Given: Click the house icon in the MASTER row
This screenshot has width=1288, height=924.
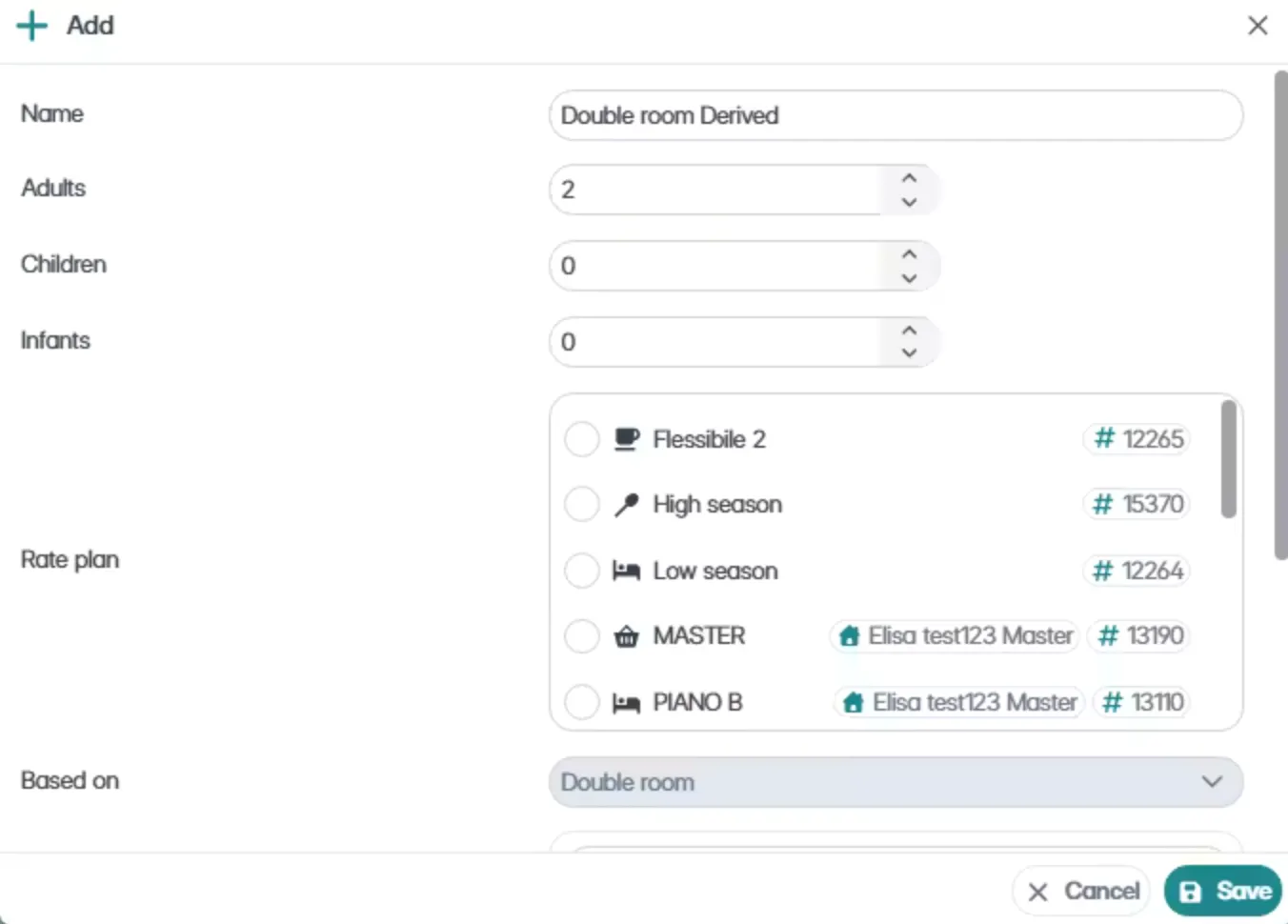Looking at the screenshot, I should [850, 636].
